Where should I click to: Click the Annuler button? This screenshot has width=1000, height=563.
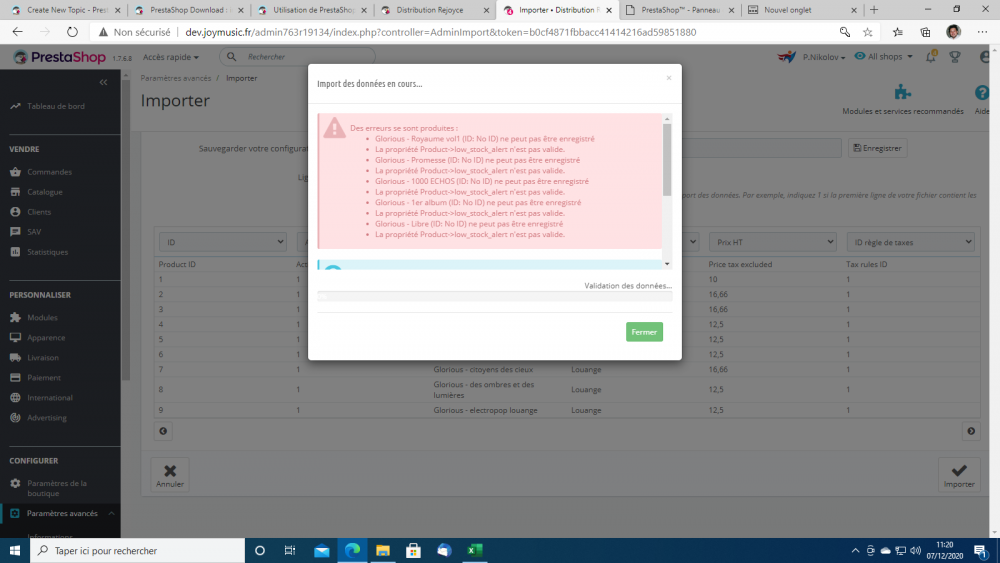click(x=170, y=475)
